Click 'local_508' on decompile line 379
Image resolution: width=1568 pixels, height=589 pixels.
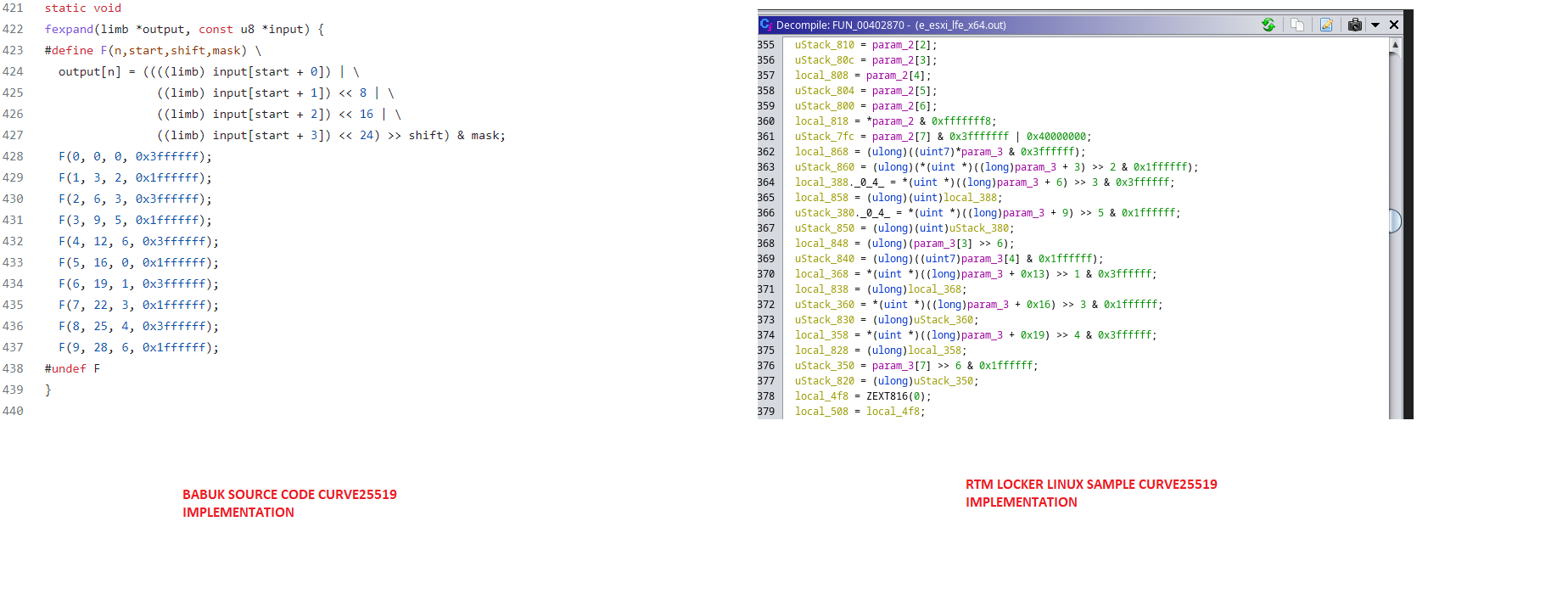tap(821, 412)
